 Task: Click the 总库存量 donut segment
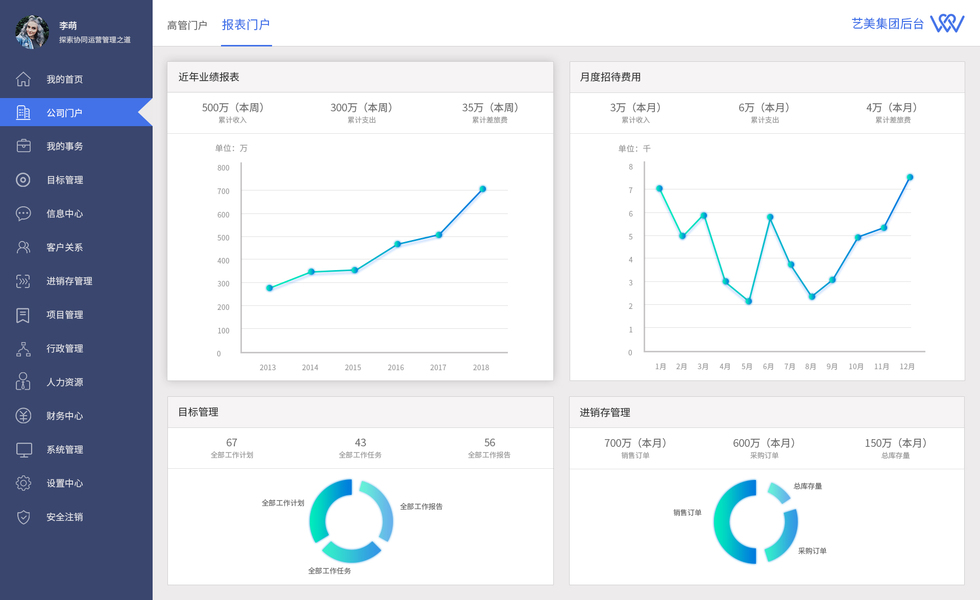(x=779, y=492)
